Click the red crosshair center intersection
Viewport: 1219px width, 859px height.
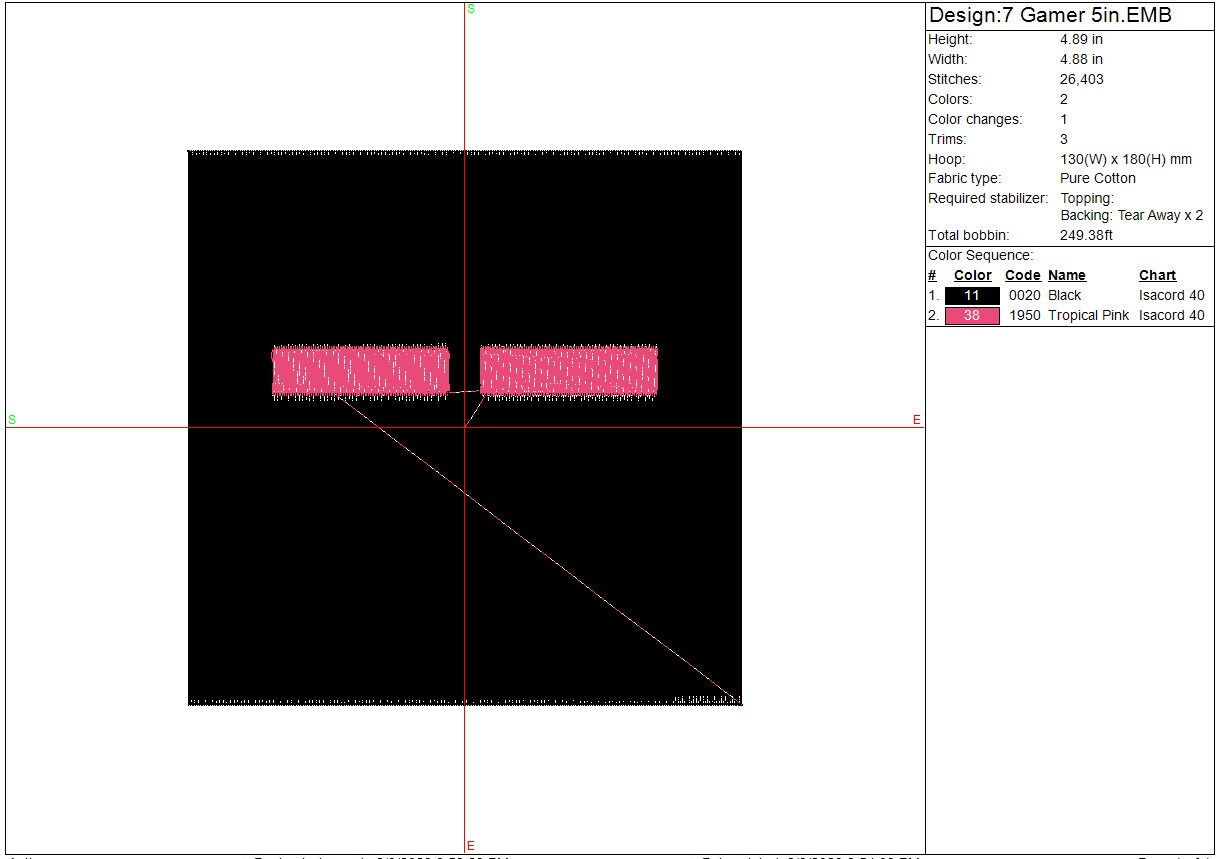pyautogui.click(x=465, y=428)
